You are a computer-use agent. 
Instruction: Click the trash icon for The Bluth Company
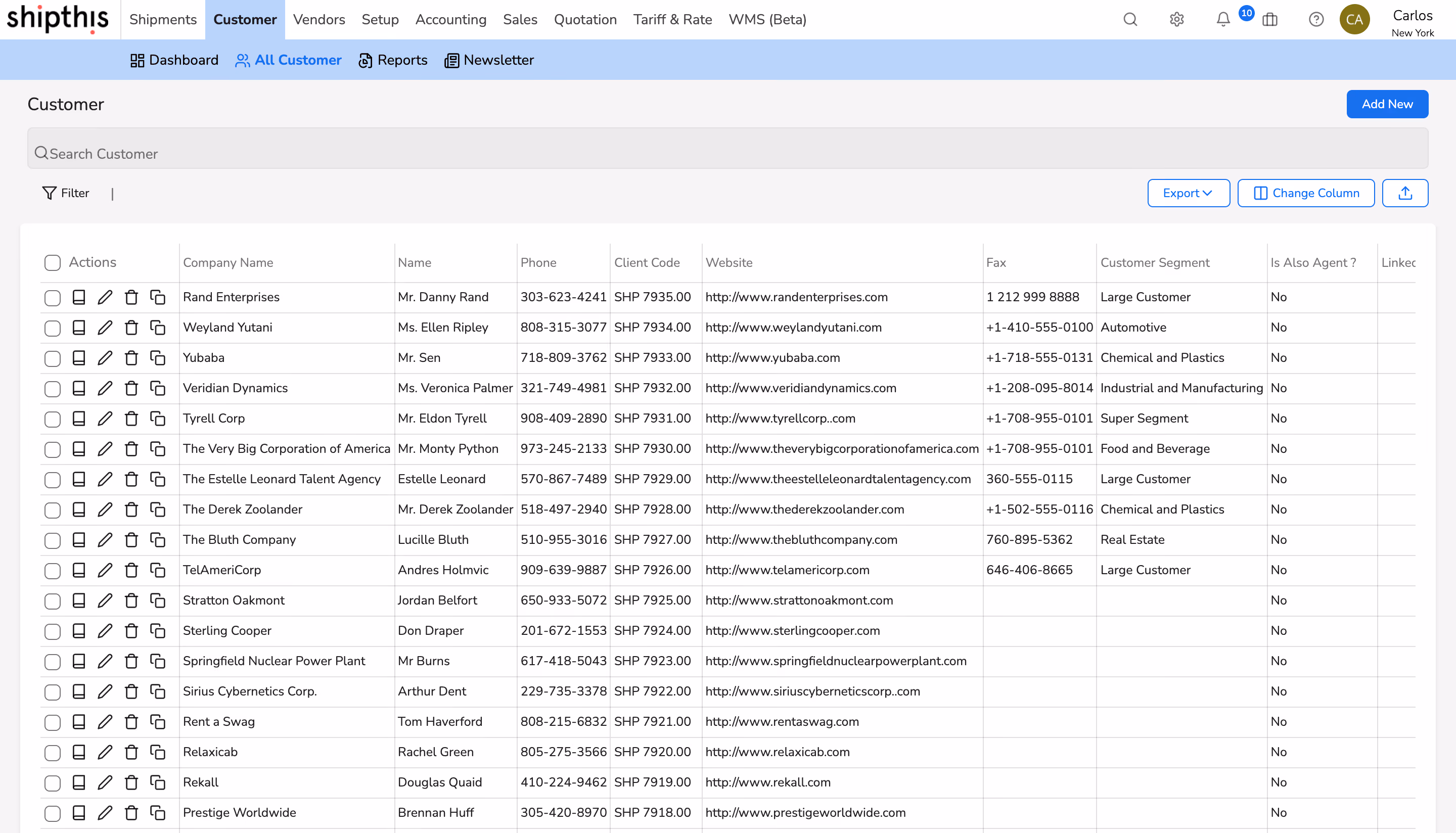coord(131,539)
